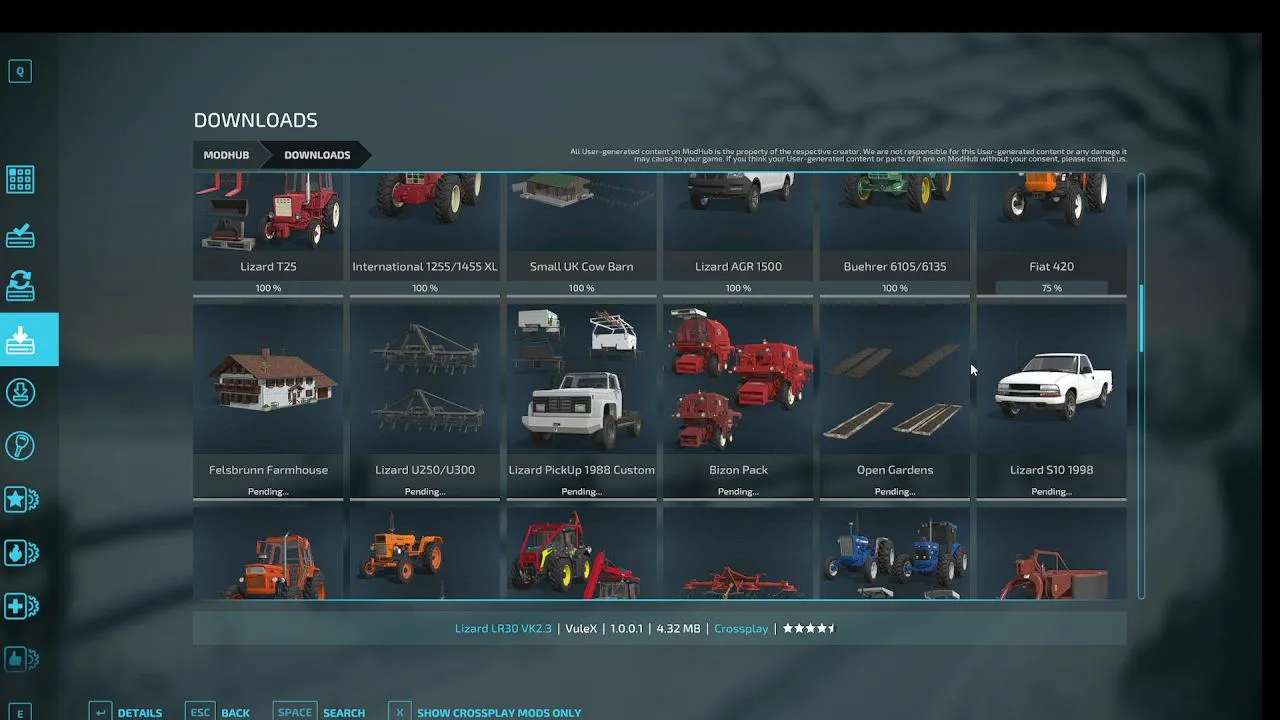
Task: Click the Buehrer 6105/6135 label
Action: point(895,267)
